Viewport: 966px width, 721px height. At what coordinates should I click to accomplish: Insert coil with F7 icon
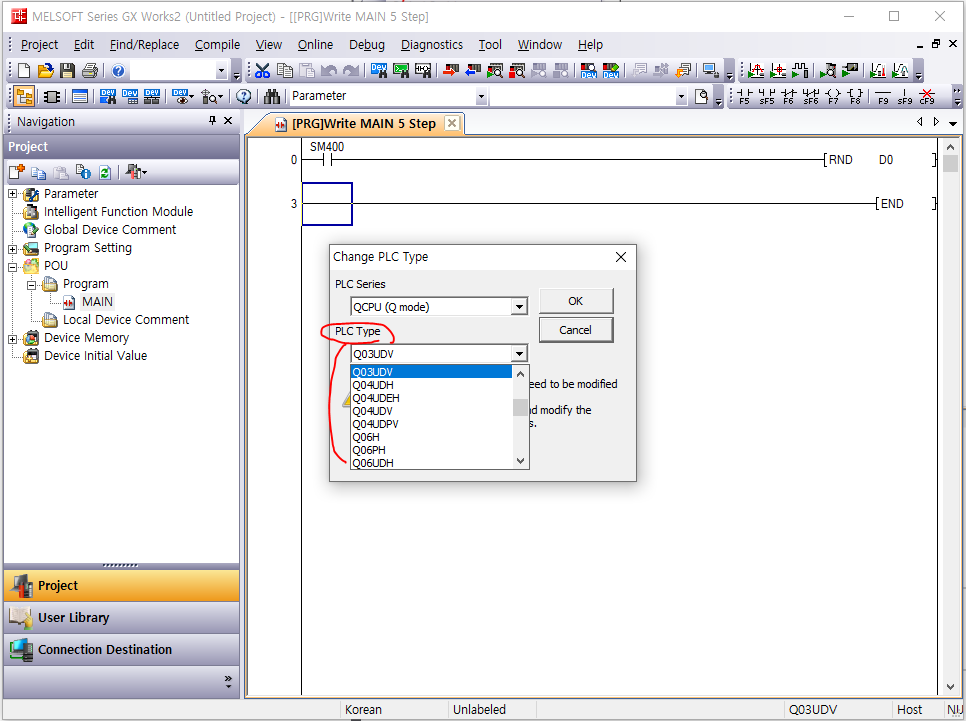pos(833,96)
